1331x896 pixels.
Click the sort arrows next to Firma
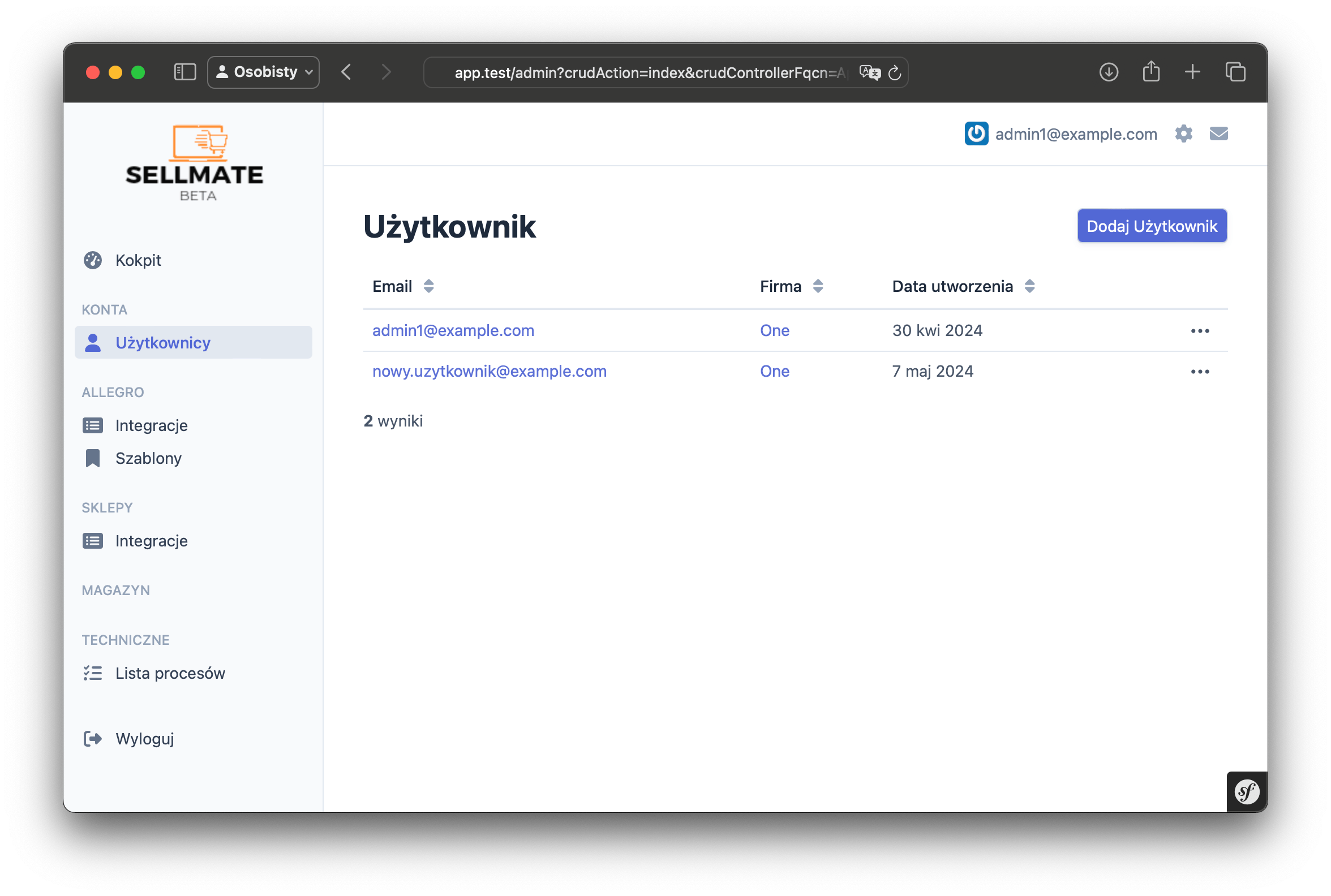coord(818,286)
